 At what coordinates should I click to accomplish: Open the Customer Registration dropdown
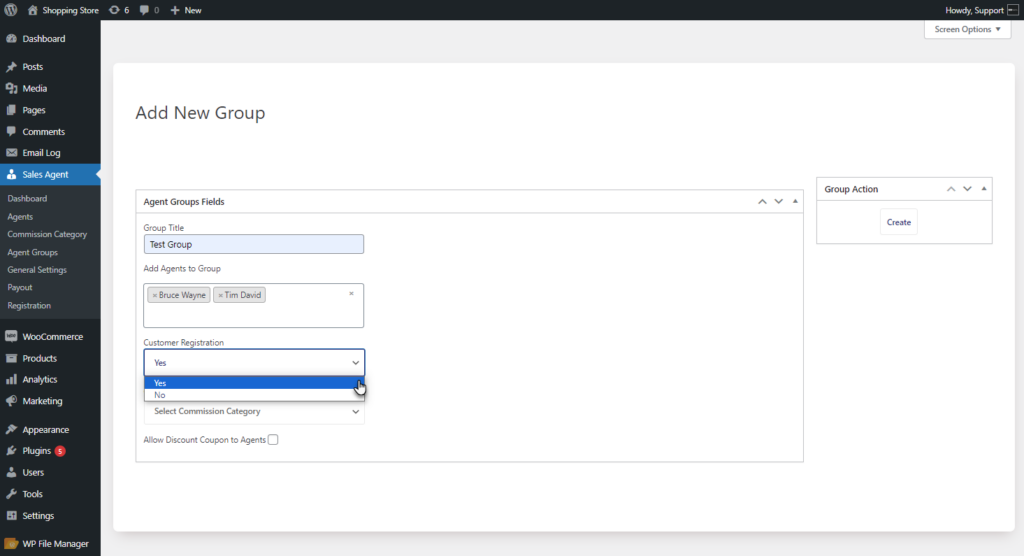(254, 363)
